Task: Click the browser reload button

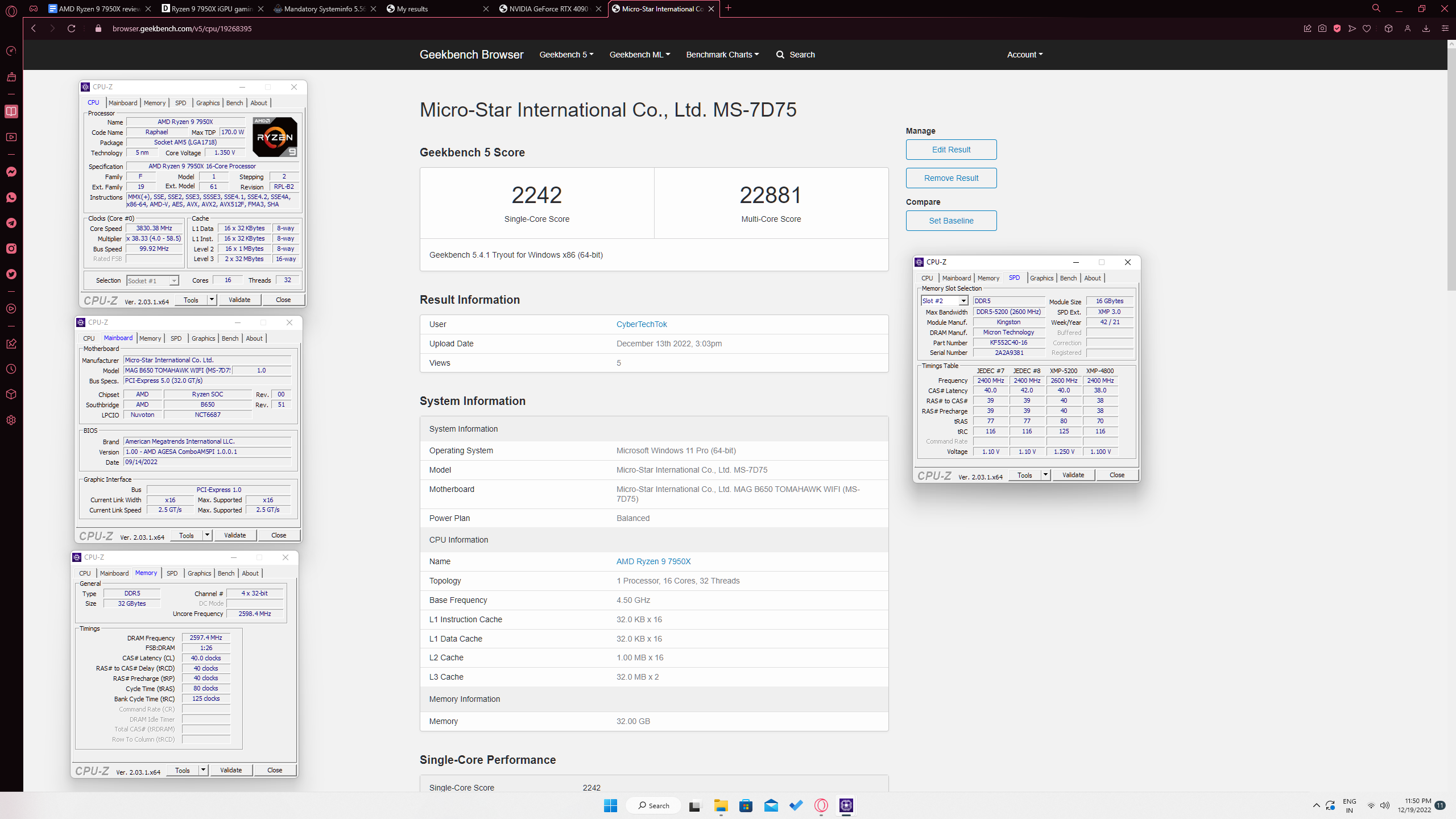Action: [x=72, y=28]
